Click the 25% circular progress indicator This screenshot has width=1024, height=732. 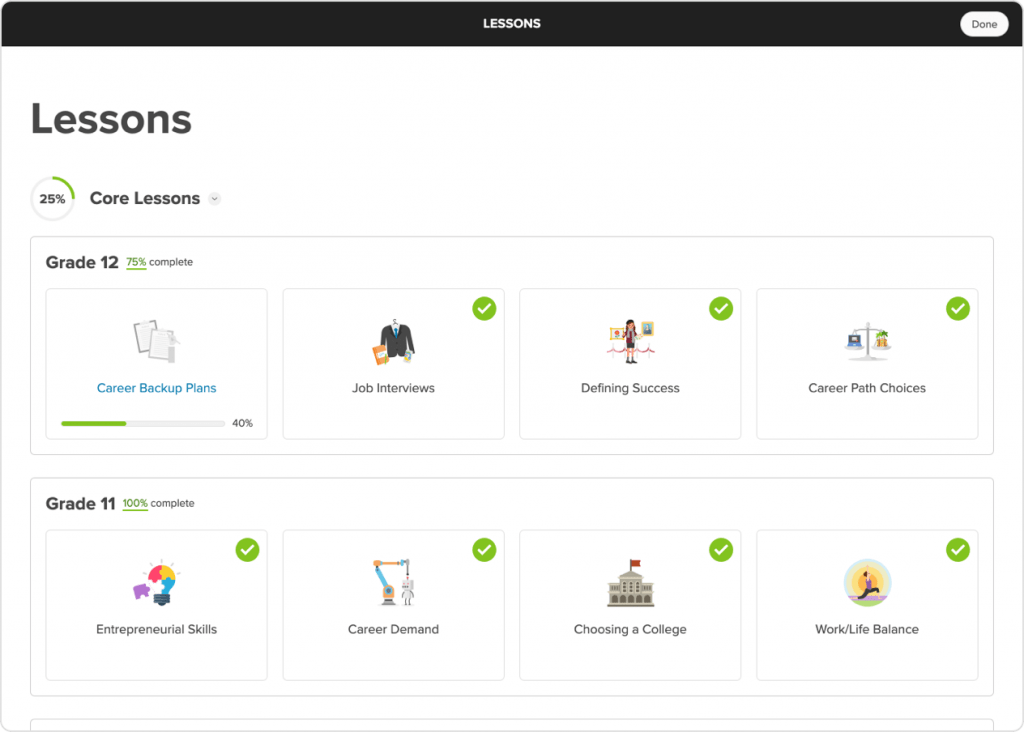click(52, 198)
